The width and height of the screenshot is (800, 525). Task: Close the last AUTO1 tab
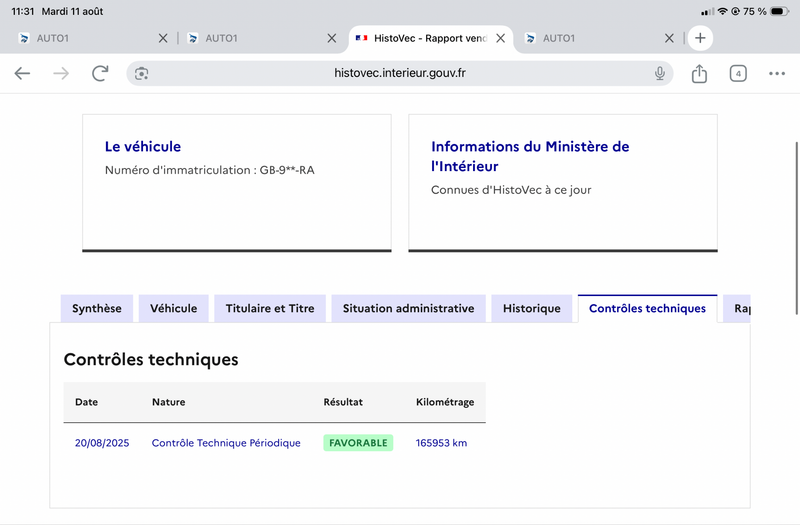[669, 38]
